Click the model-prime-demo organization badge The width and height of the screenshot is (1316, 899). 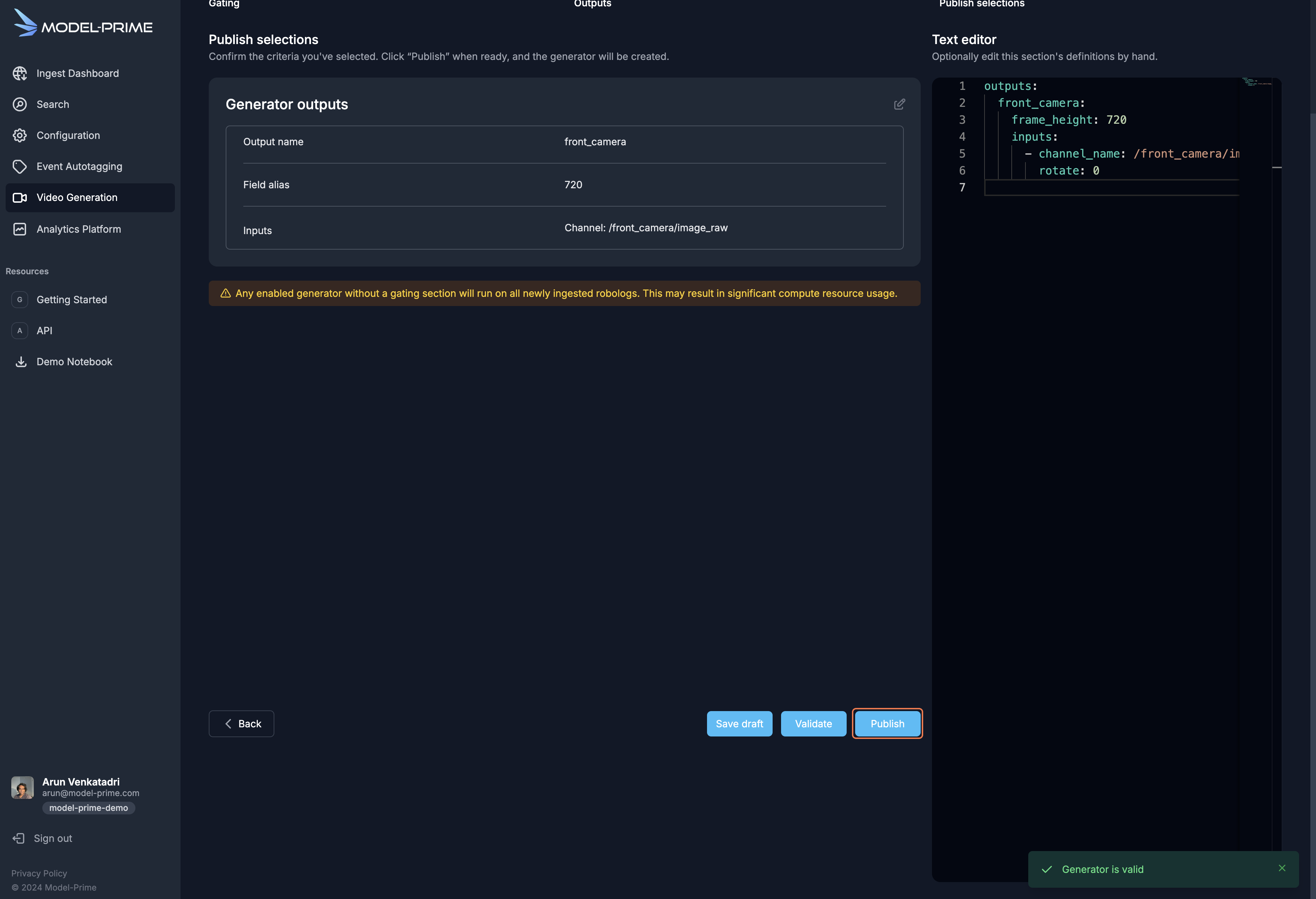(89, 808)
